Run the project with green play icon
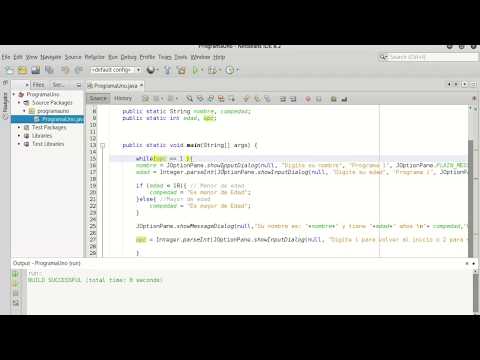The width and height of the screenshot is (480, 360). point(195,70)
